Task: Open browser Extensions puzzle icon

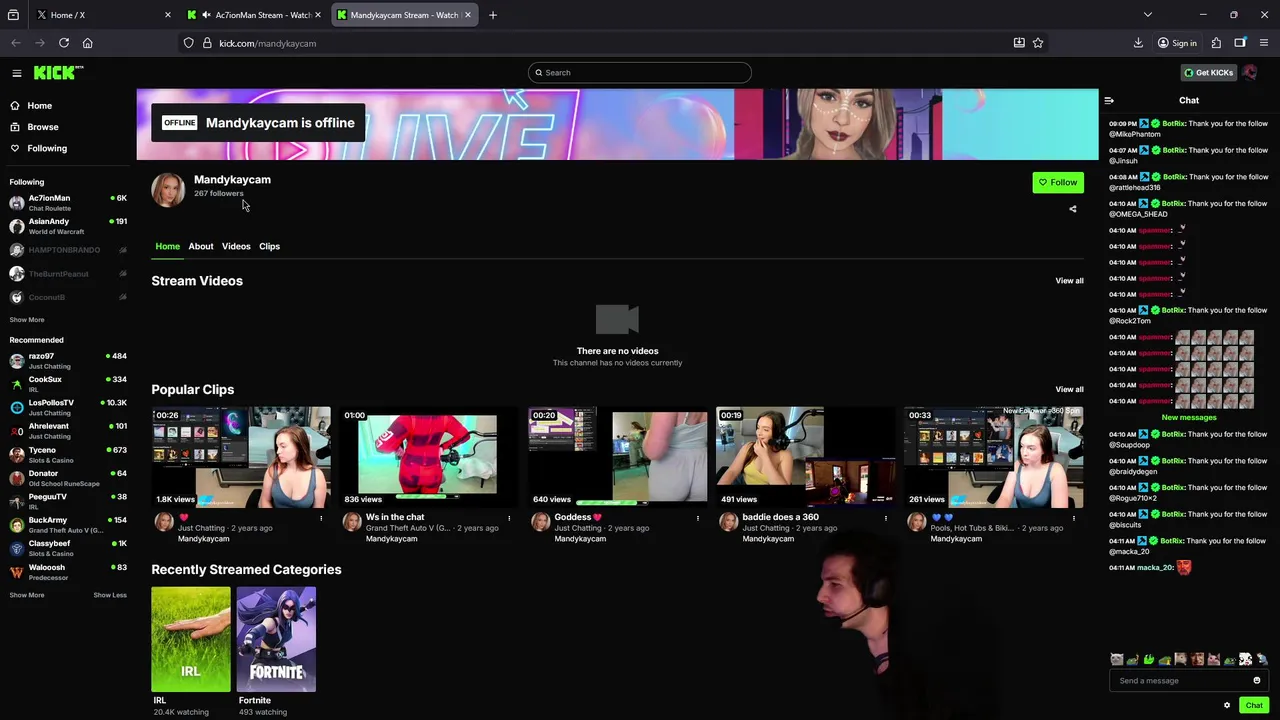Action: tap(1216, 43)
